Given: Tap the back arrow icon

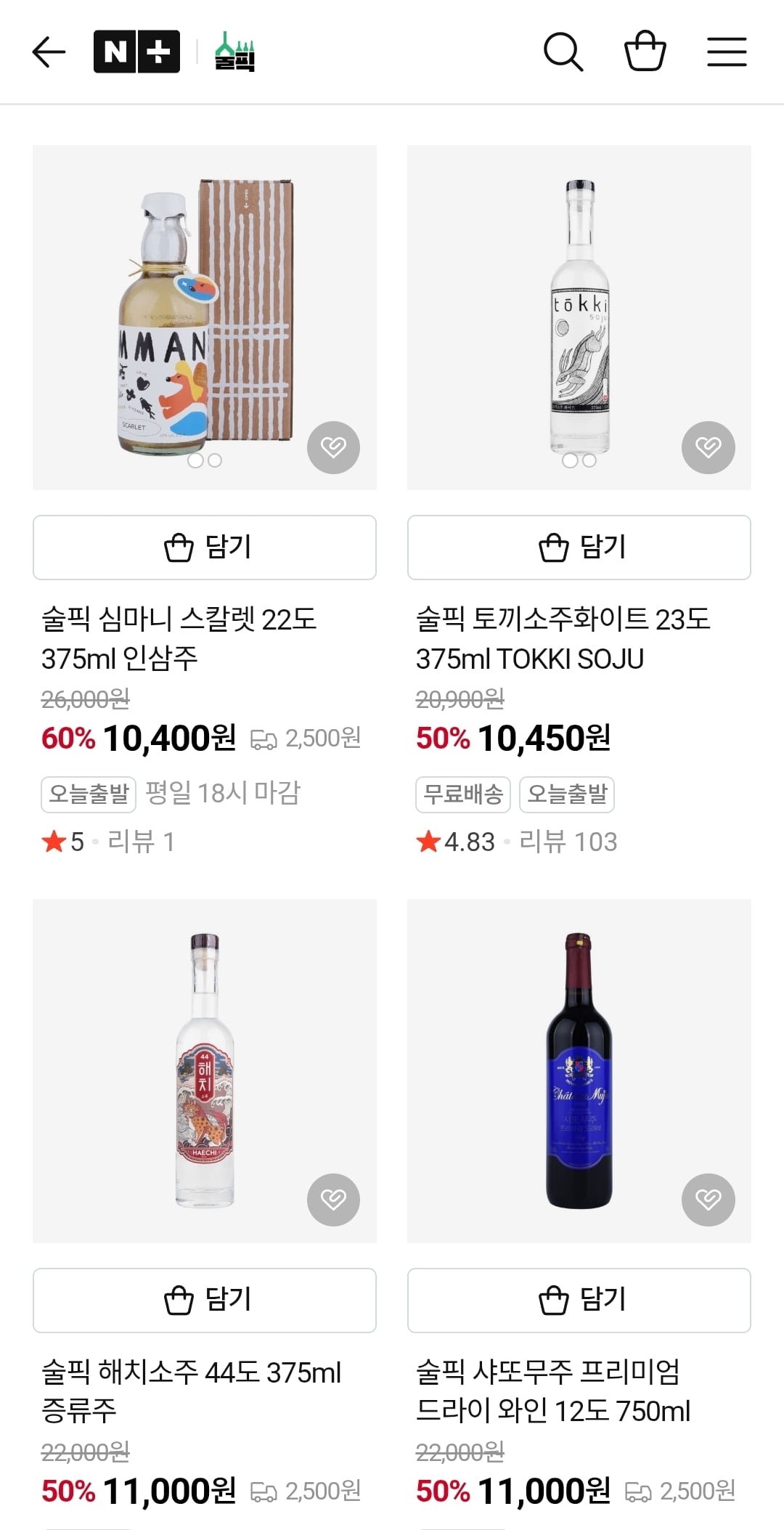Looking at the screenshot, I should pyautogui.click(x=49, y=52).
